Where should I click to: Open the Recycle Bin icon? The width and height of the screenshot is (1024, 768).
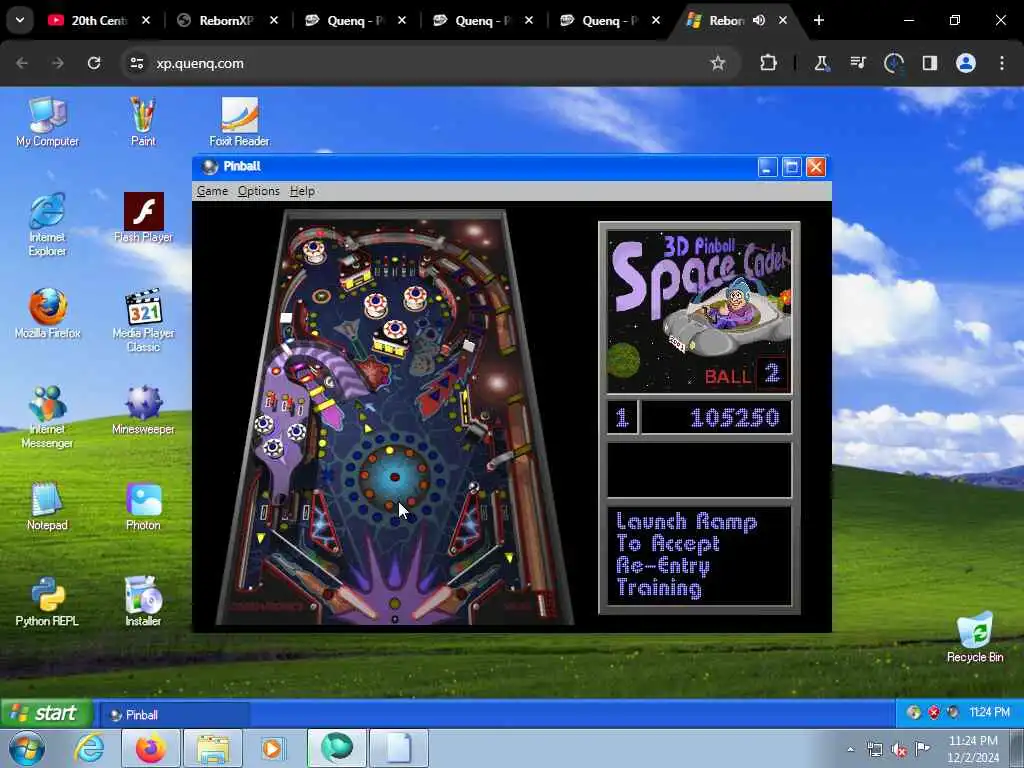975,637
